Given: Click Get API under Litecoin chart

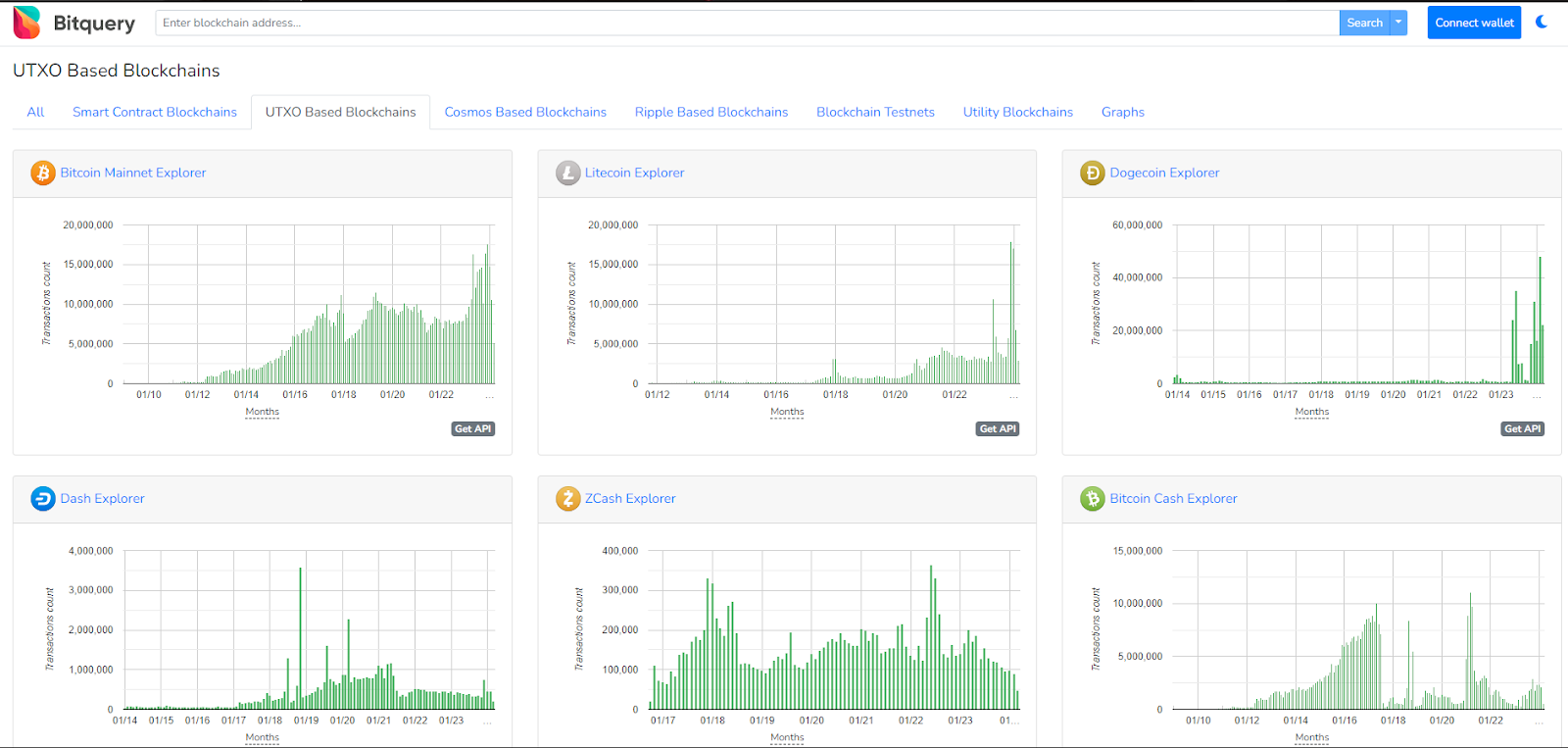Looking at the screenshot, I should click(998, 428).
